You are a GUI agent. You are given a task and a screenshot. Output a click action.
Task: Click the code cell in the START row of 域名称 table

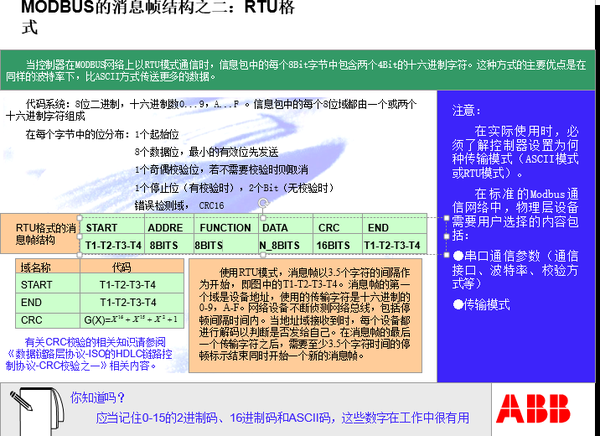132,284
